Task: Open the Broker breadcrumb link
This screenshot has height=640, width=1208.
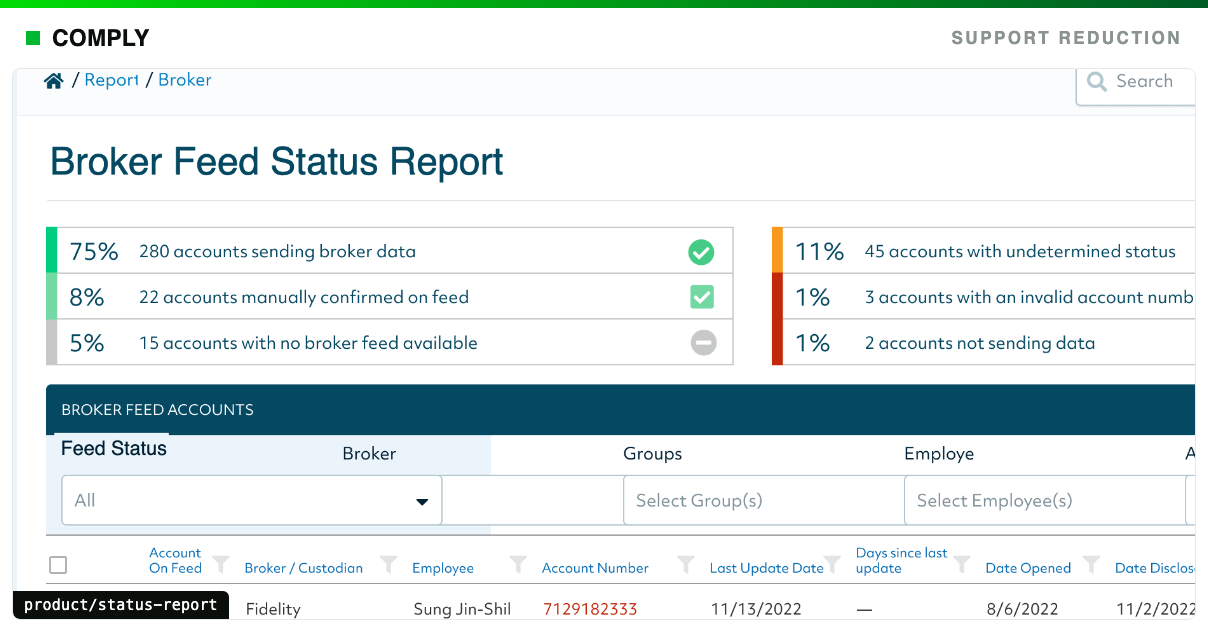Action: tap(185, 80)
